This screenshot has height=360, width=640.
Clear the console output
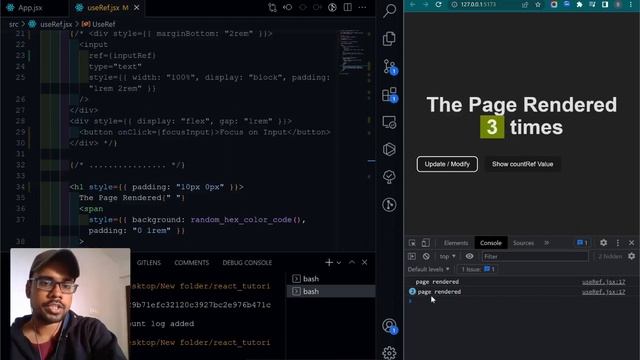[426, 256]
